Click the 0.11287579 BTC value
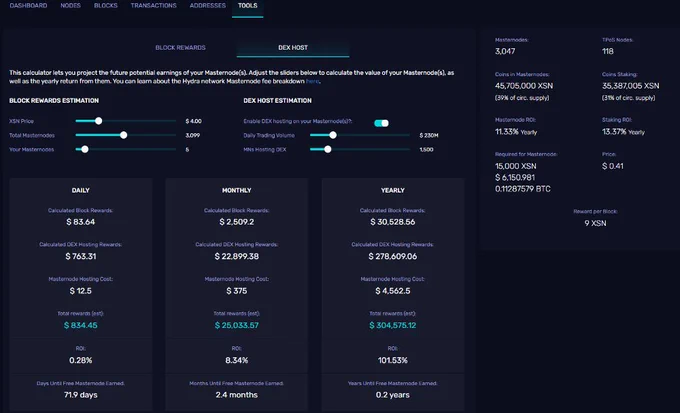This screenshot has height=413, width=680. [523, 189]
